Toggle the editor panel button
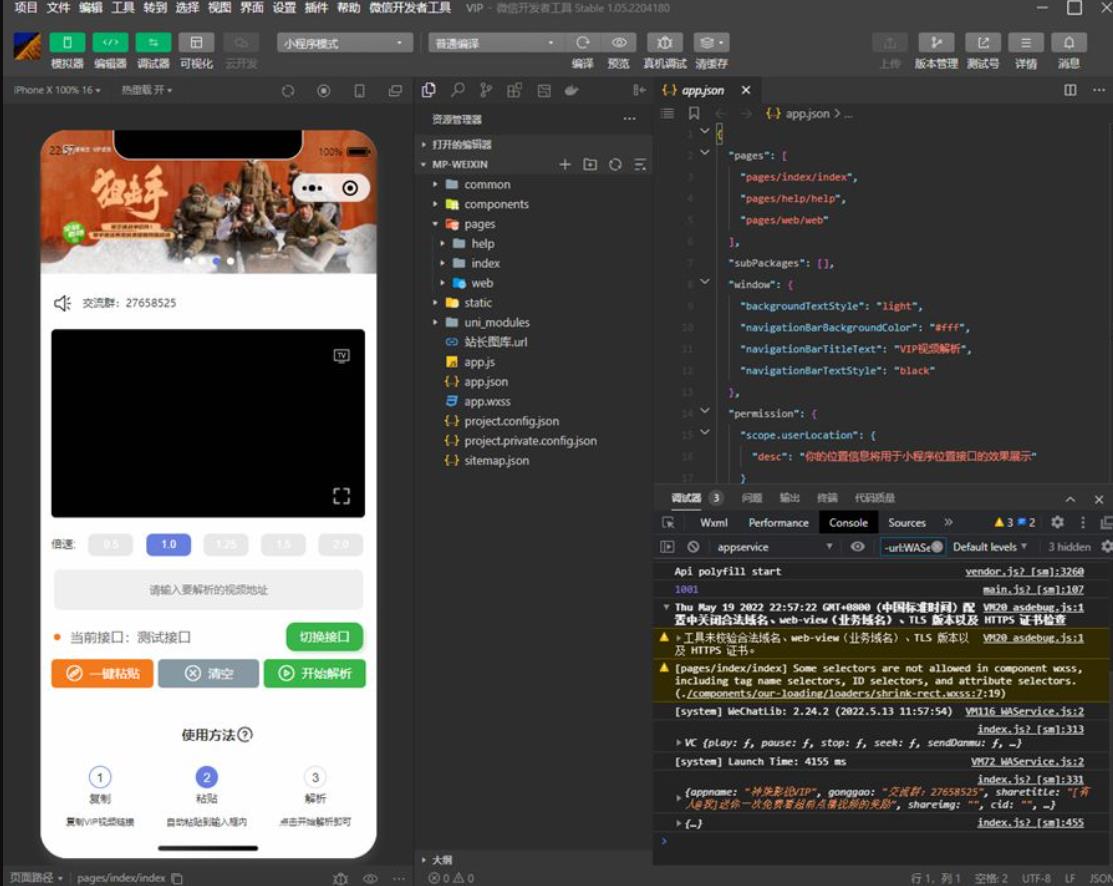 tap(110, 43)
